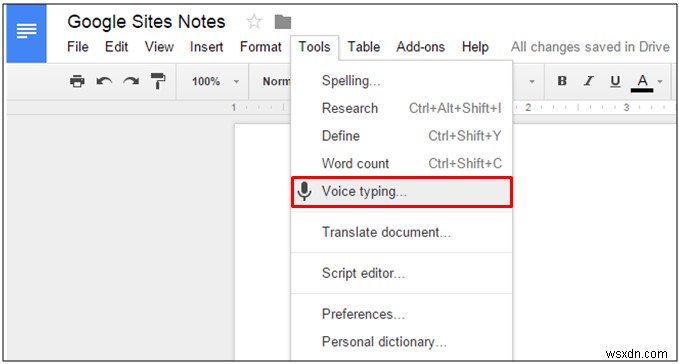679x364 pixels.
Task: Open the Insert menu
Action: 207,47
